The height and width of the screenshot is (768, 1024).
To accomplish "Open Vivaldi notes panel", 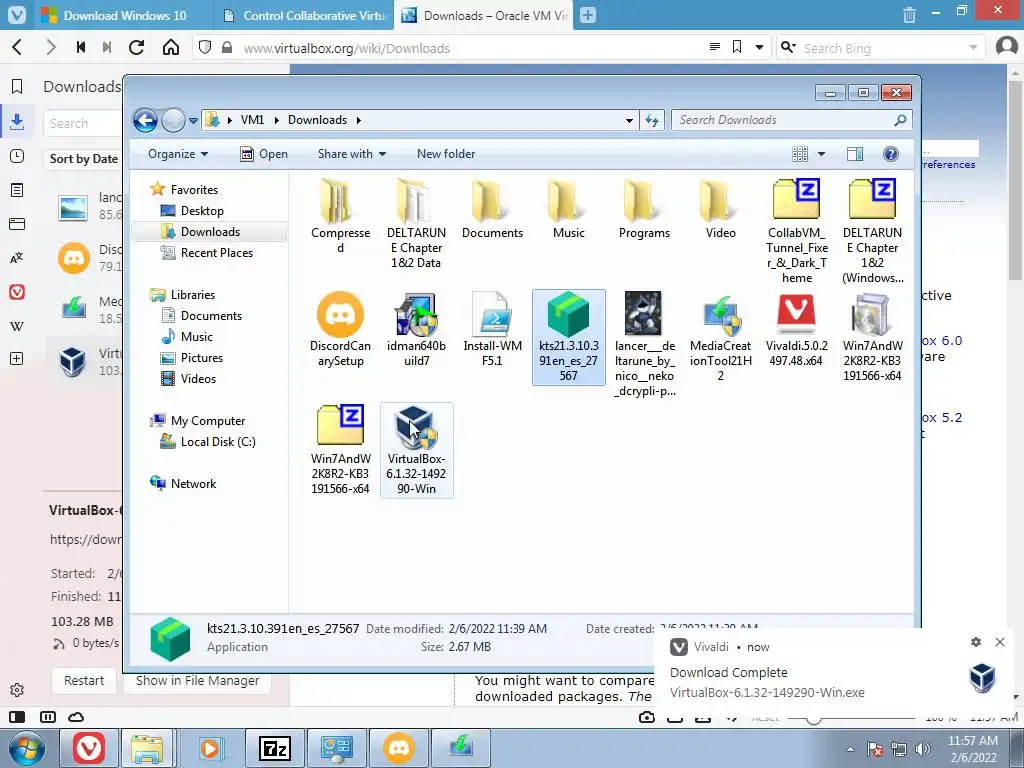I will click(17, 190).
